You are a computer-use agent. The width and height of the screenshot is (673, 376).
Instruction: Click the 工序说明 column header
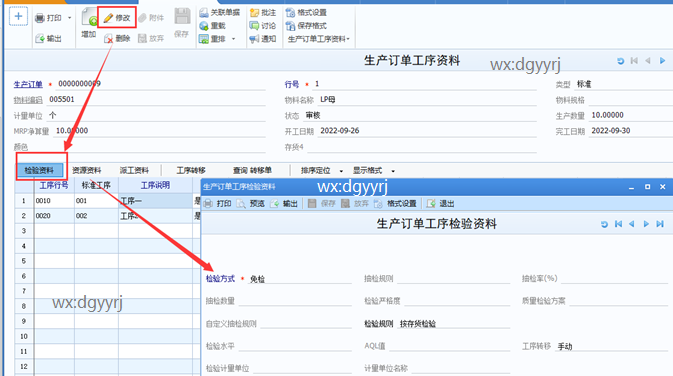[x=155, y=185]
